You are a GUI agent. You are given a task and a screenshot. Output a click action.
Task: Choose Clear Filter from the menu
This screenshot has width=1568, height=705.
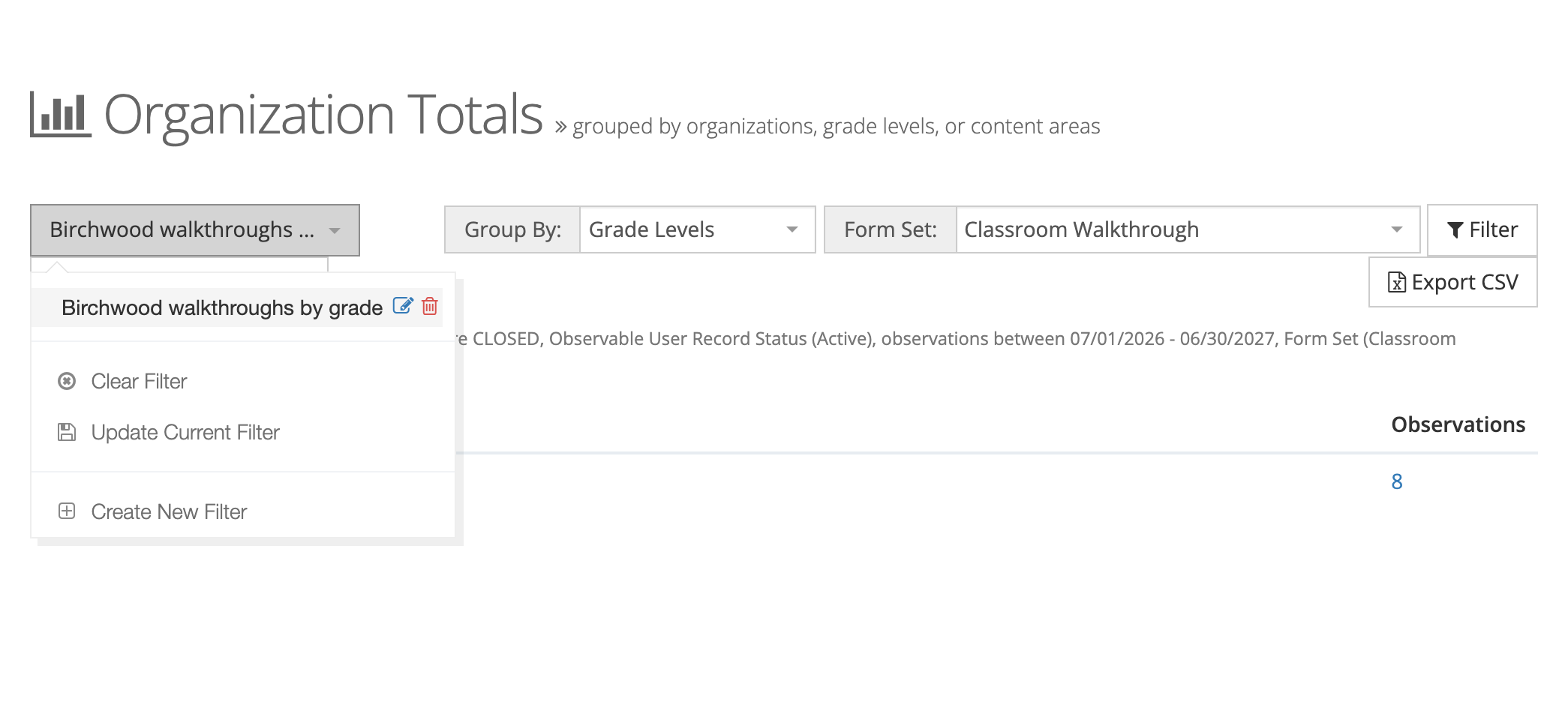coord(139,381)
